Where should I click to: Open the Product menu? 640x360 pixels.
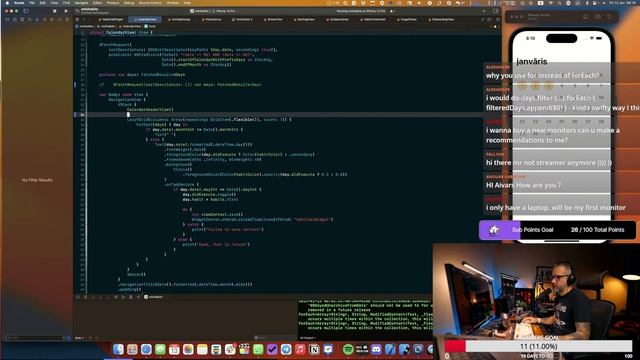[113, 3]
